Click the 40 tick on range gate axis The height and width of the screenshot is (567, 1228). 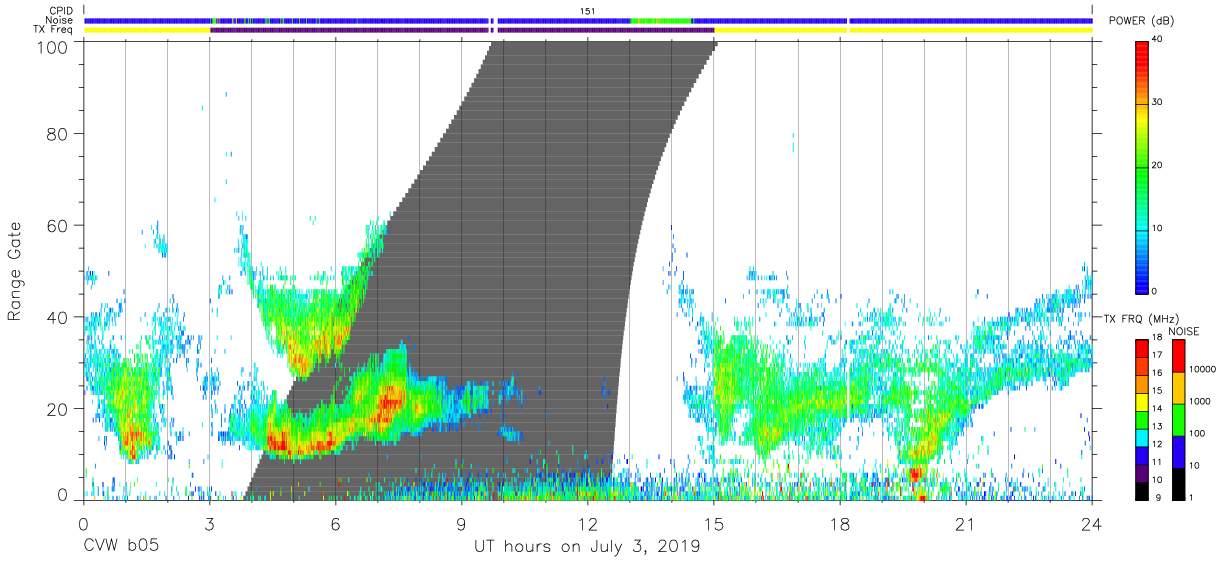click(x=58, y=317)
